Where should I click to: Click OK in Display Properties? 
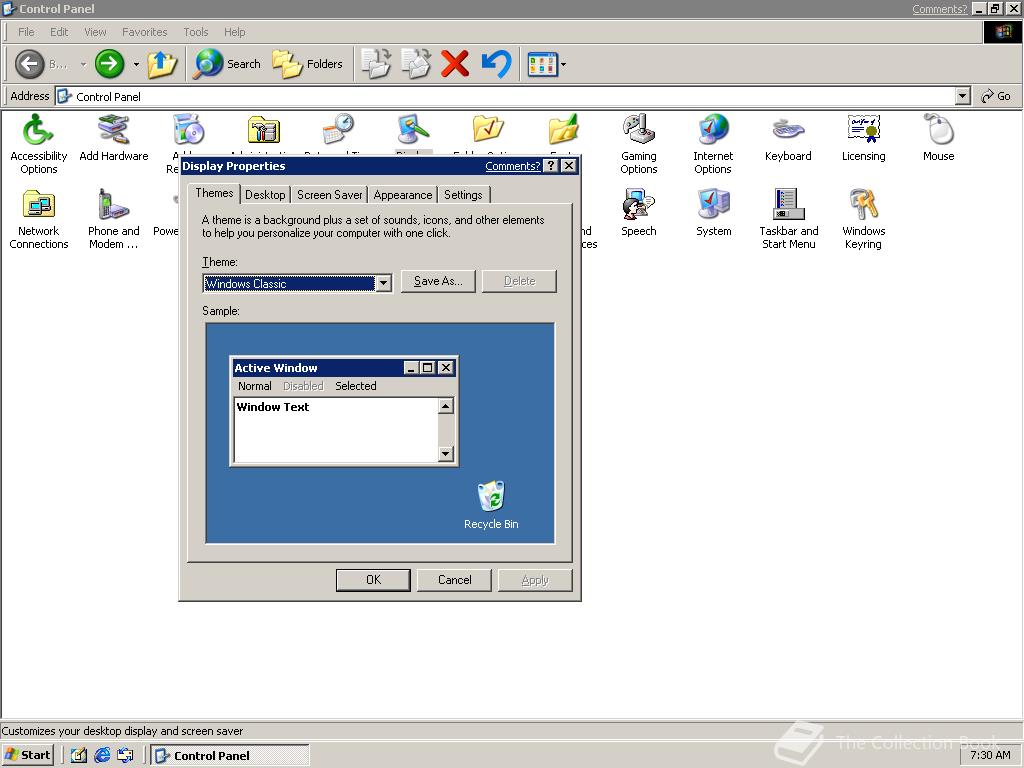373,580
